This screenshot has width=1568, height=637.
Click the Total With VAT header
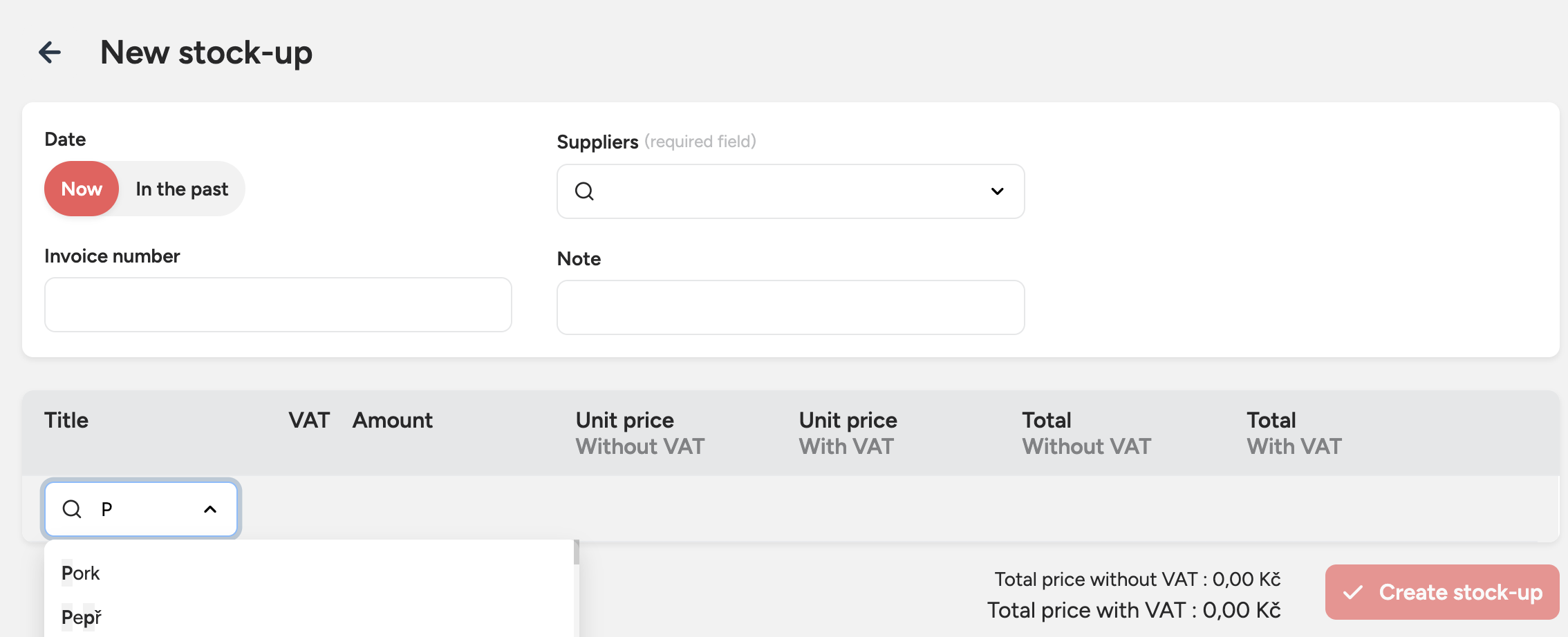pyautogui.click(x=1294, y=433)
